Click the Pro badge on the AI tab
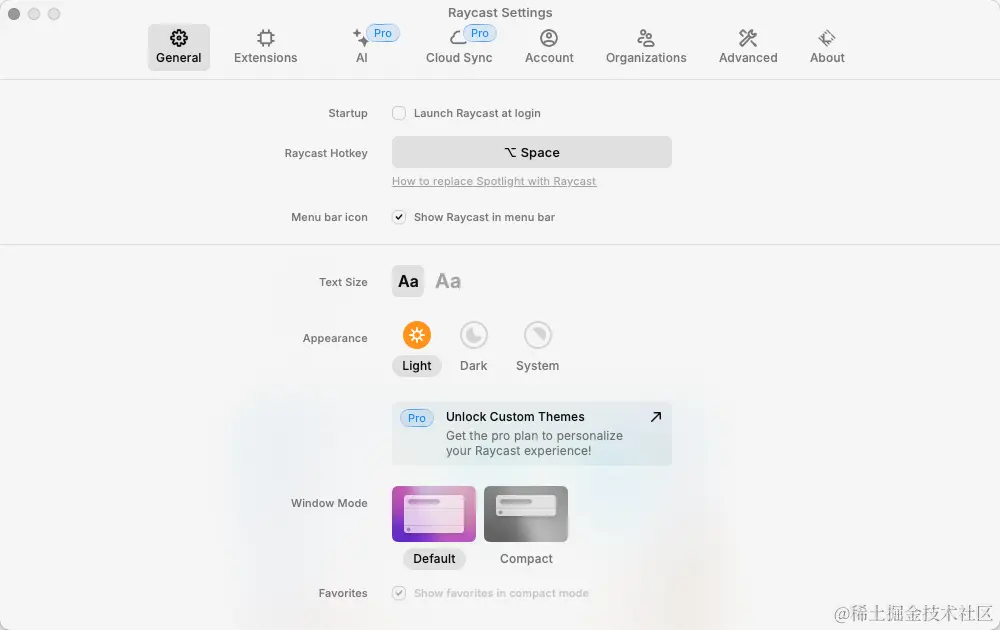The image size is (1000, 630). [383, 33]
